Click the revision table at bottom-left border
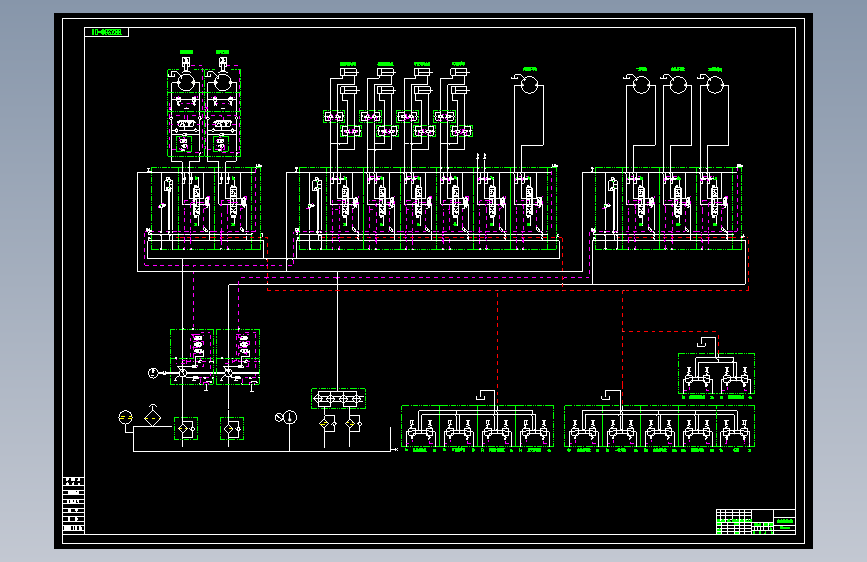Screen dimensions: 867x562 click(74, 505)
